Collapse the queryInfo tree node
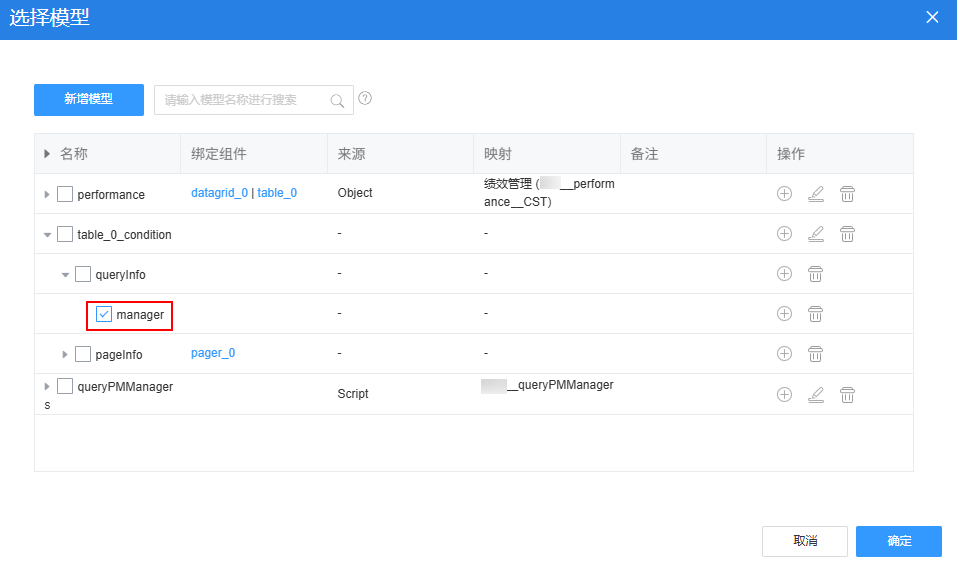Image resolution: width=957 pixels, height=566 pixels. click(x=65, y=275)
